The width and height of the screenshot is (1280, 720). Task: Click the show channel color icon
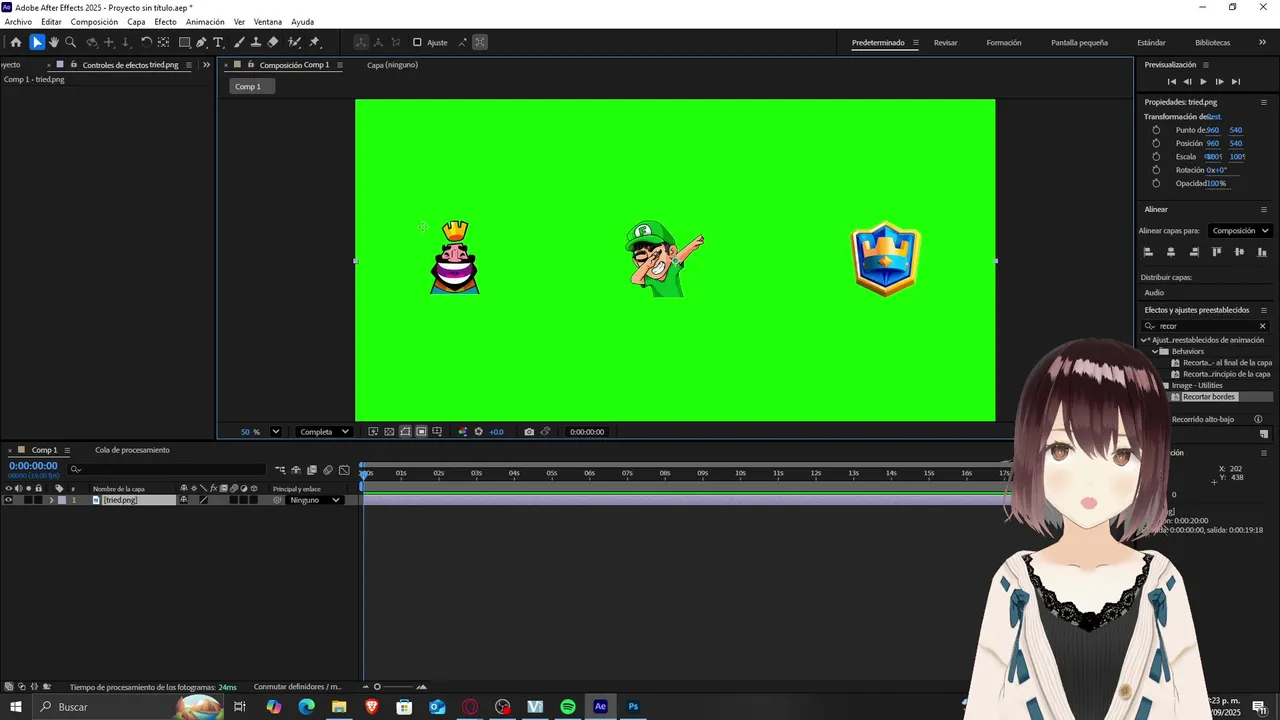pyautogui.click(x=462, y=432)
